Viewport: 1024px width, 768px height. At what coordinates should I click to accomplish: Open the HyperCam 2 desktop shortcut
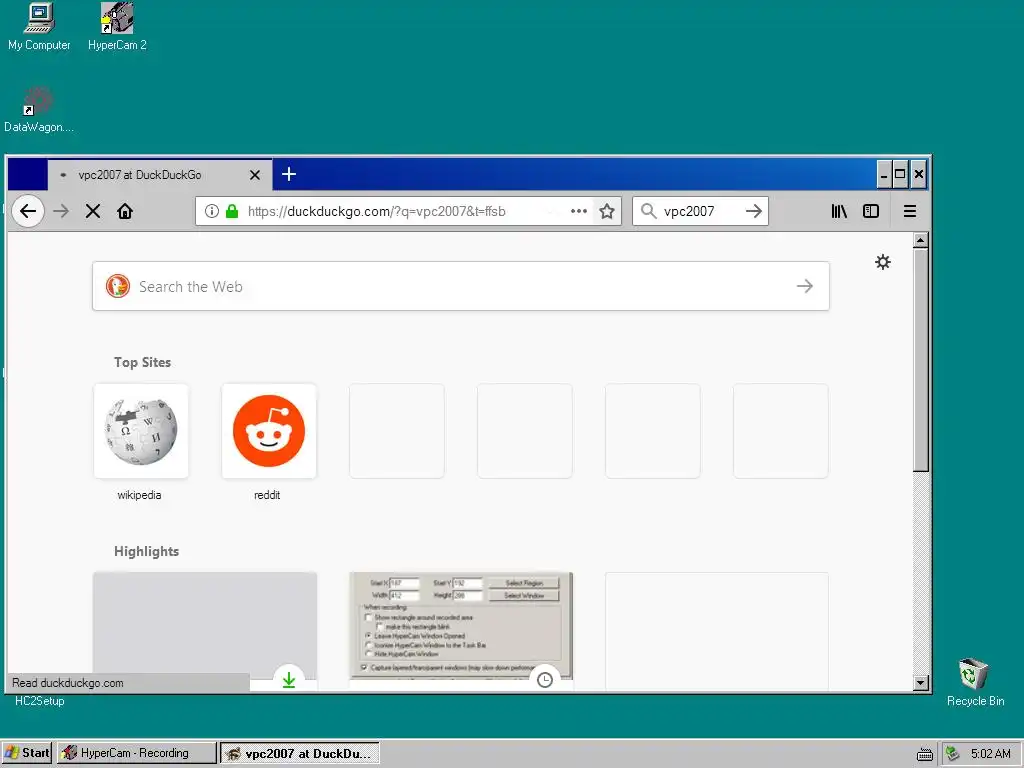(x=118, y=26)
